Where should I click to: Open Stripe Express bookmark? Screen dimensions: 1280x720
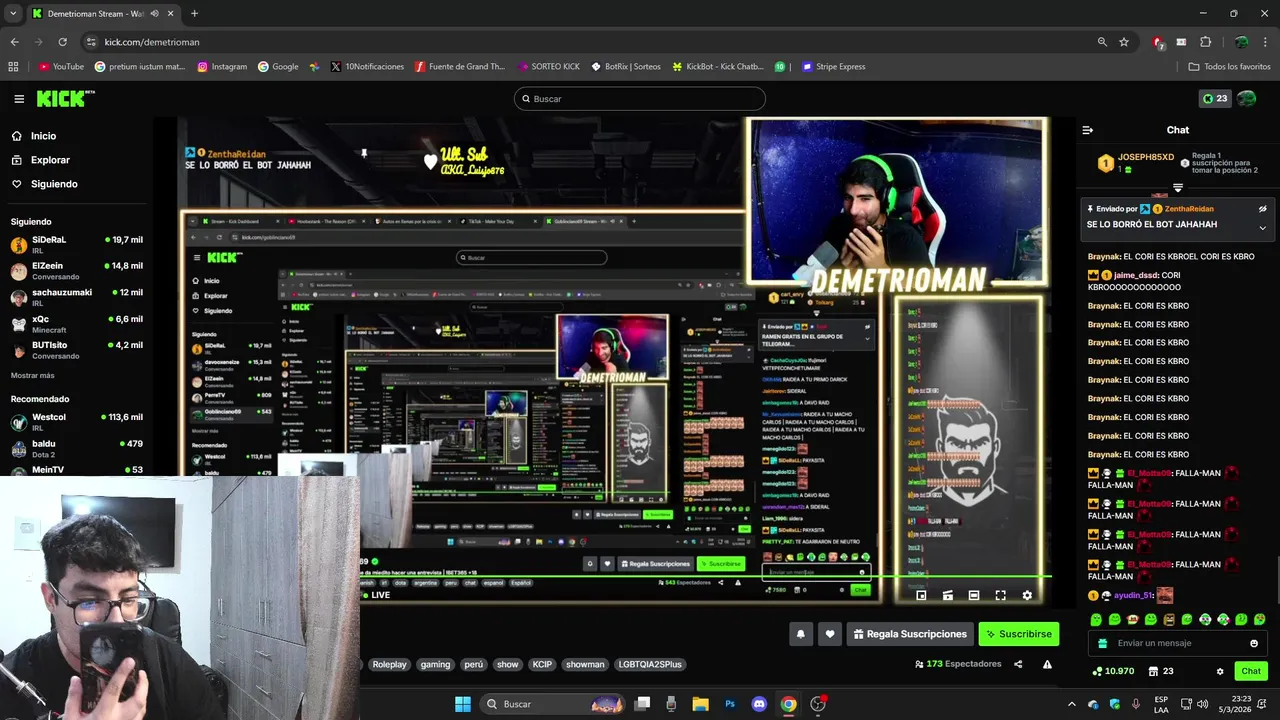[834, 67]
